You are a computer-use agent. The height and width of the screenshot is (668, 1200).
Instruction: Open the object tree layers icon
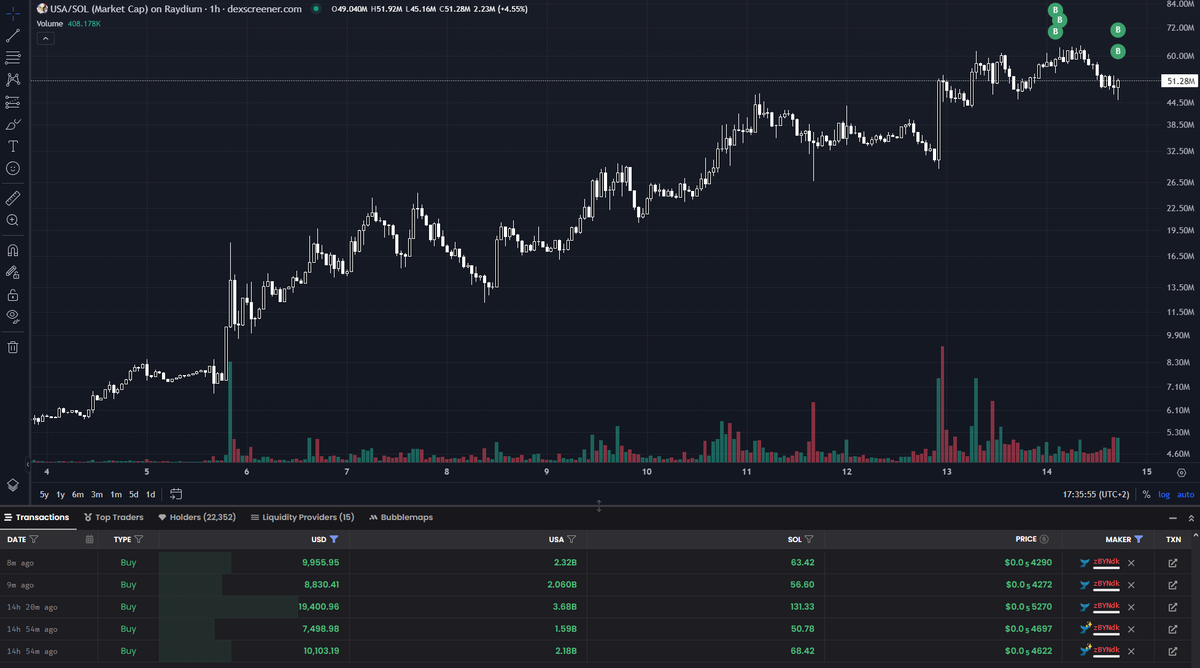point(13,484)
